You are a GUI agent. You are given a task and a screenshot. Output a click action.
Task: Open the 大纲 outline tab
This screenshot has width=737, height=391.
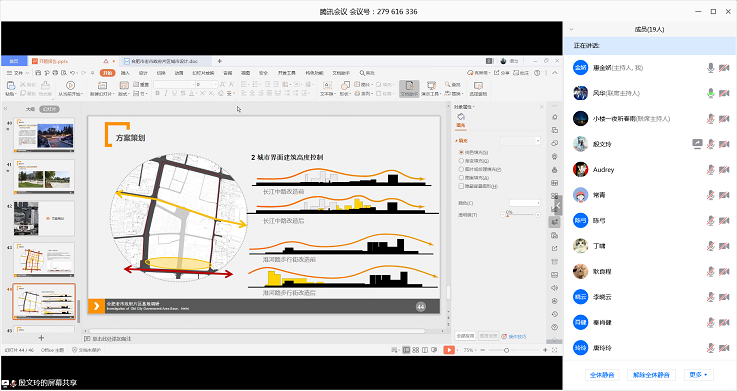[x=31, y=109]
